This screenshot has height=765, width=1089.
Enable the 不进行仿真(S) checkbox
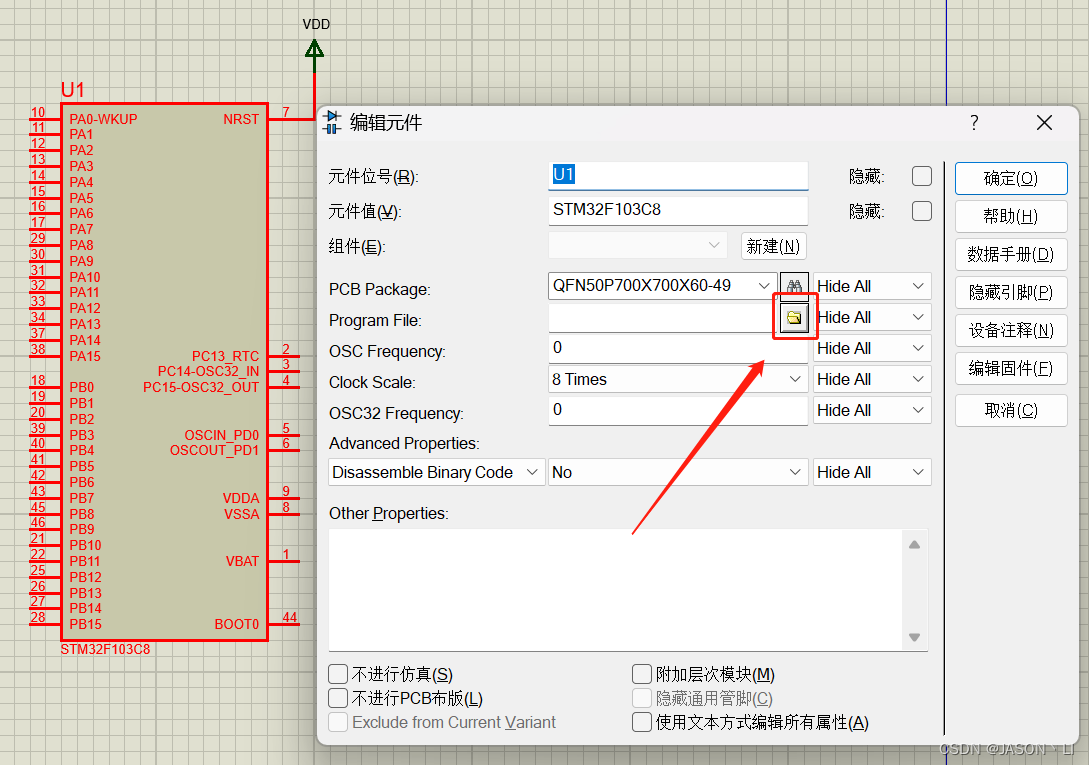coord(338,674)
